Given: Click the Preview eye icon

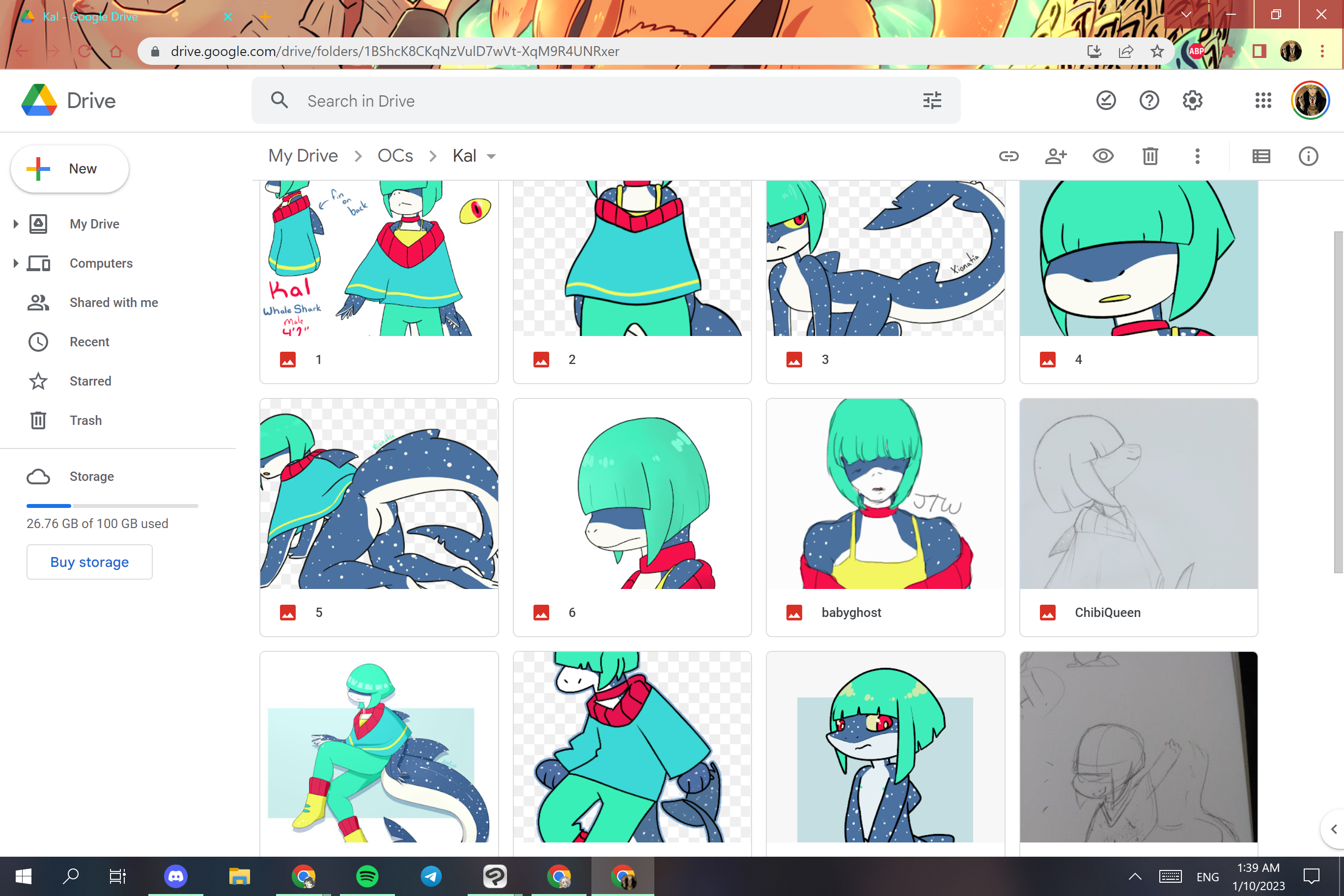Looking at the screenshot, I should coord(1103,156).
